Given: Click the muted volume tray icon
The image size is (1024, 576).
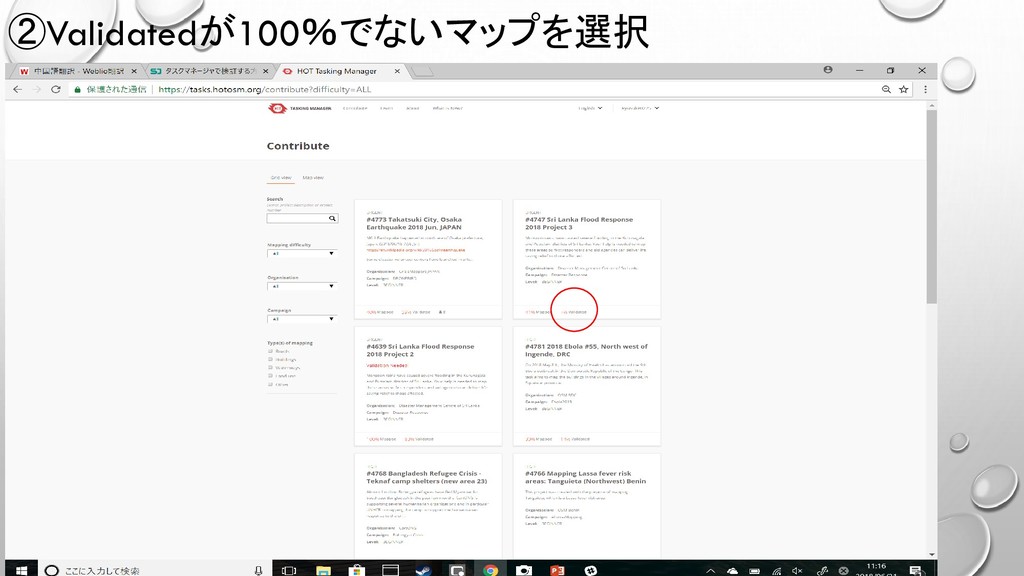Looking at the screenshot, I should coord(797,571).
